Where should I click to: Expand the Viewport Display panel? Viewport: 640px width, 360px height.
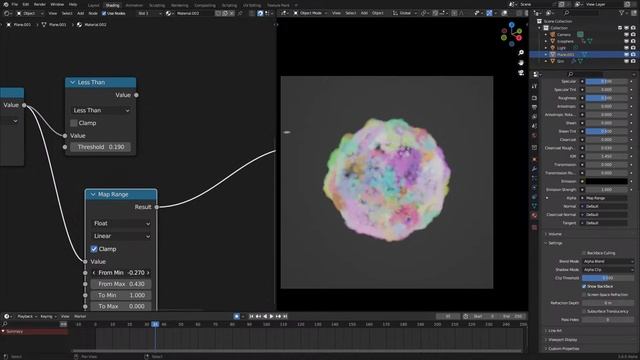(x=561, y=340)
